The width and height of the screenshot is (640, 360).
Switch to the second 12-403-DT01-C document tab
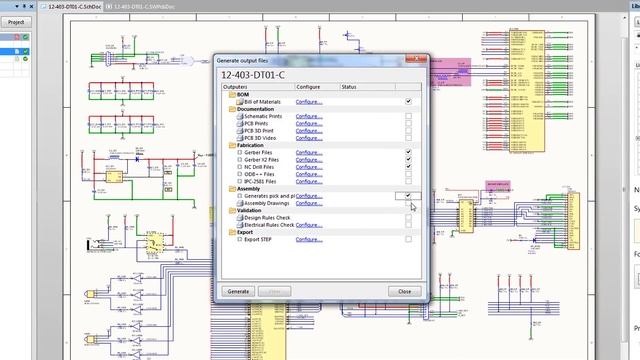click(140, 7)
